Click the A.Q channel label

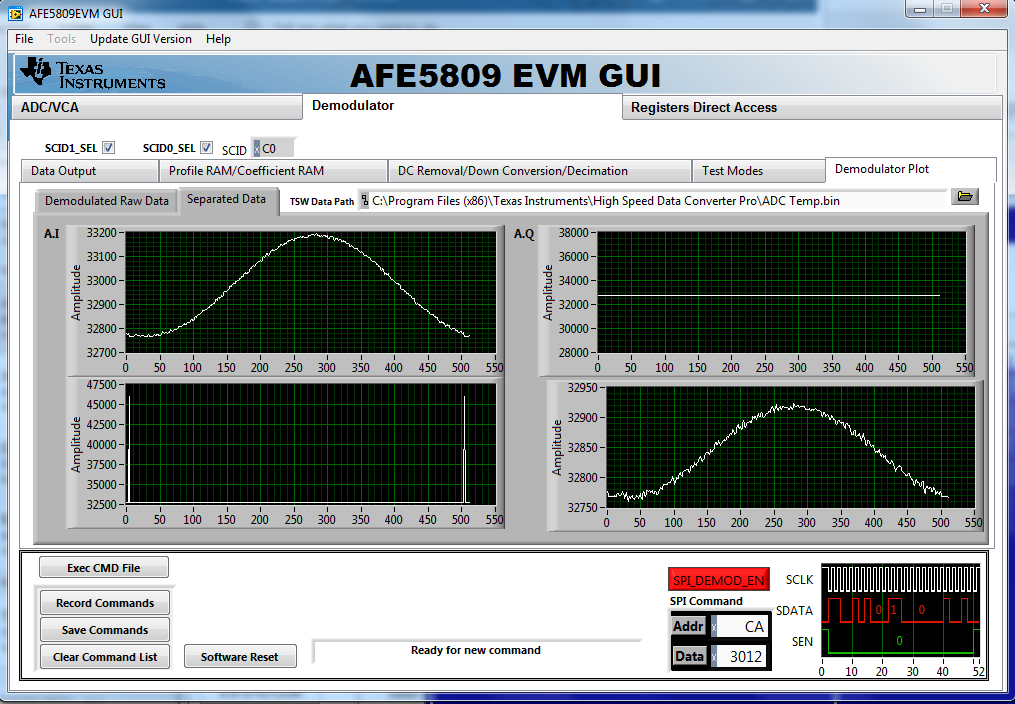coord(524,234)
